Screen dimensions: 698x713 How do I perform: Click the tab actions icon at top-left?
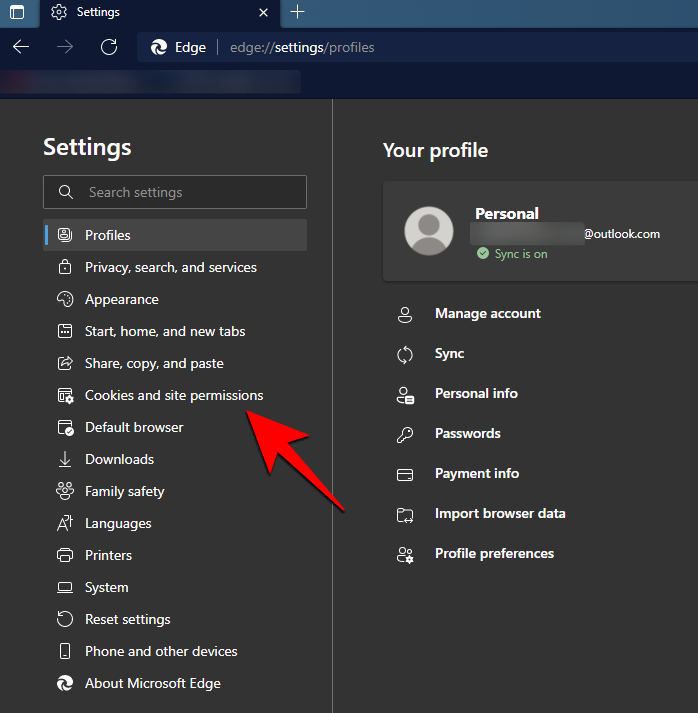click(17, 12)
